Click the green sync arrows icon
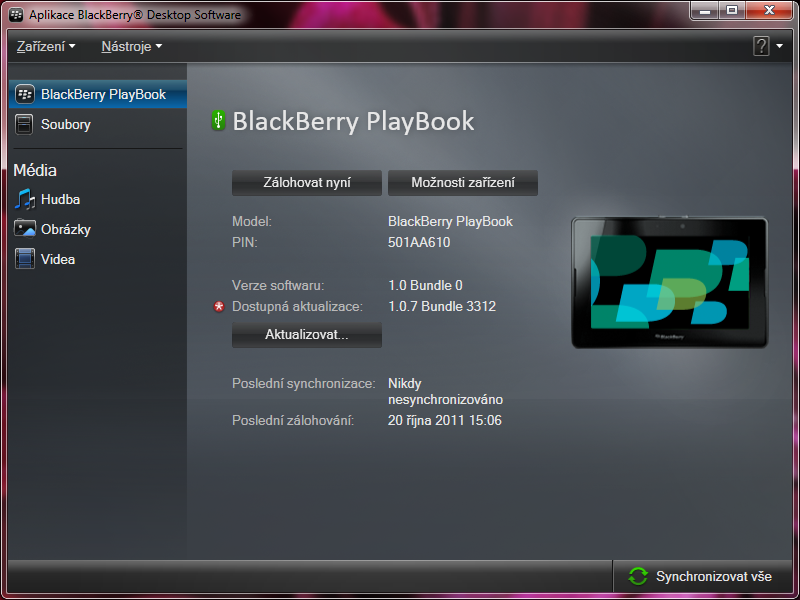The image size is (800, 600). point(638,577)
